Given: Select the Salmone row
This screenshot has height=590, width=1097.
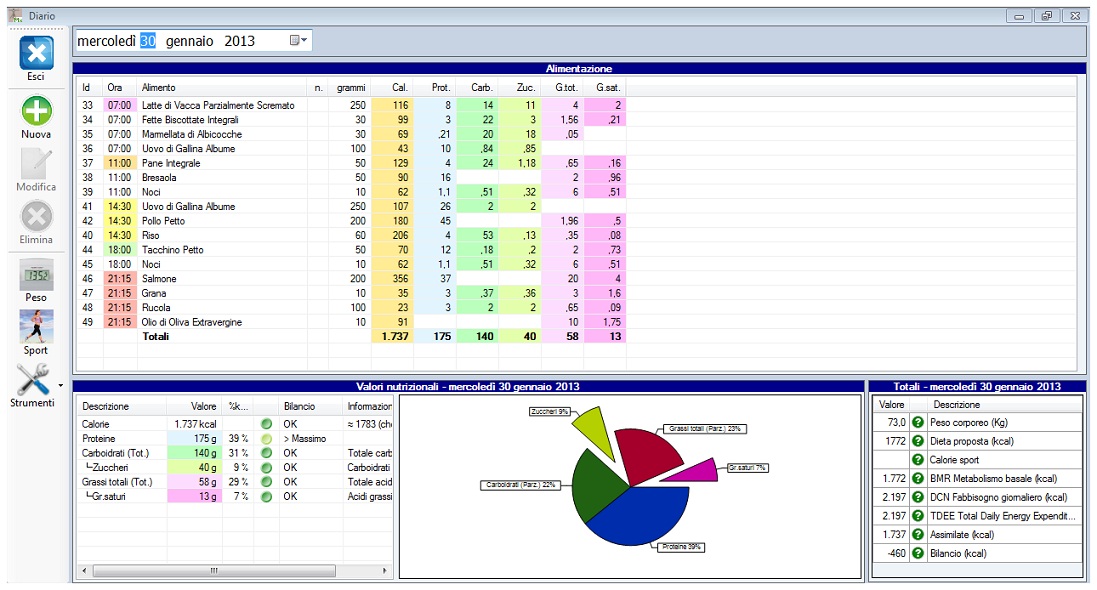Looking at the screenshot, I should tap(352, 279).
